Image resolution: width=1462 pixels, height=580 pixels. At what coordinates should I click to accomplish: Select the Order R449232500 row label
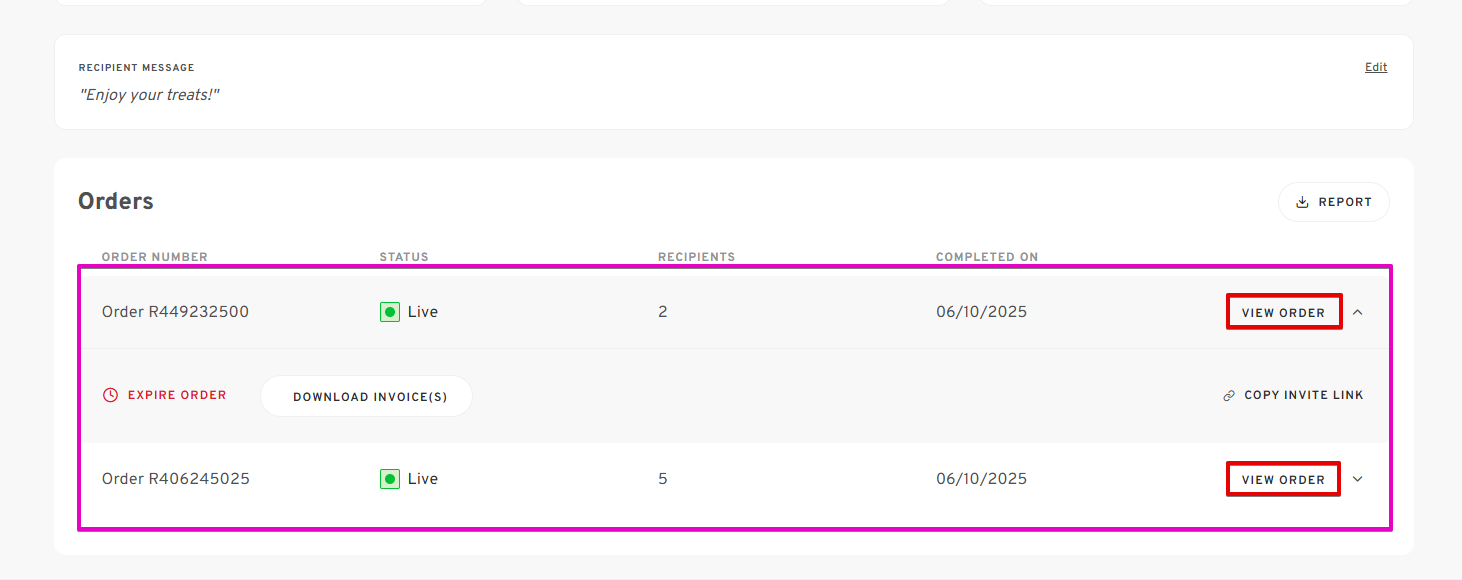[175, 312]
